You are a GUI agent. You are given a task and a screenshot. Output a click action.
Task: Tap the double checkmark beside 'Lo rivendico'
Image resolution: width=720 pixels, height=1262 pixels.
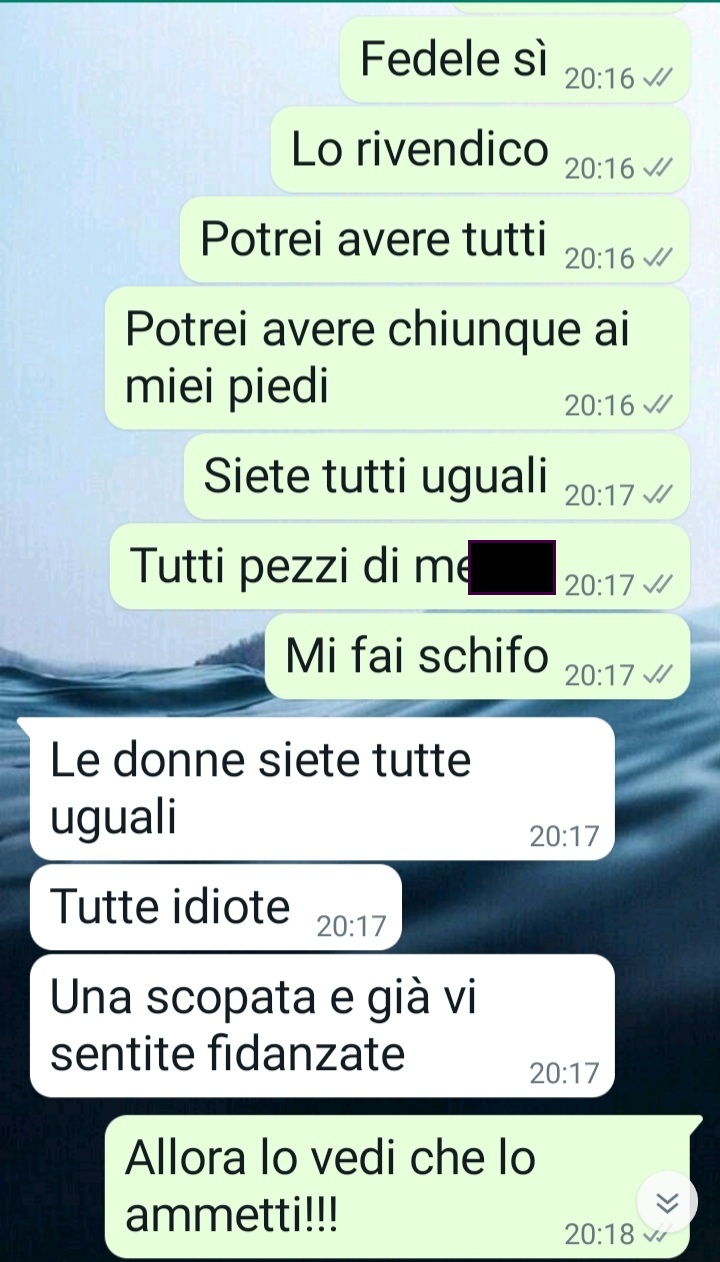[x=657, y=169]
